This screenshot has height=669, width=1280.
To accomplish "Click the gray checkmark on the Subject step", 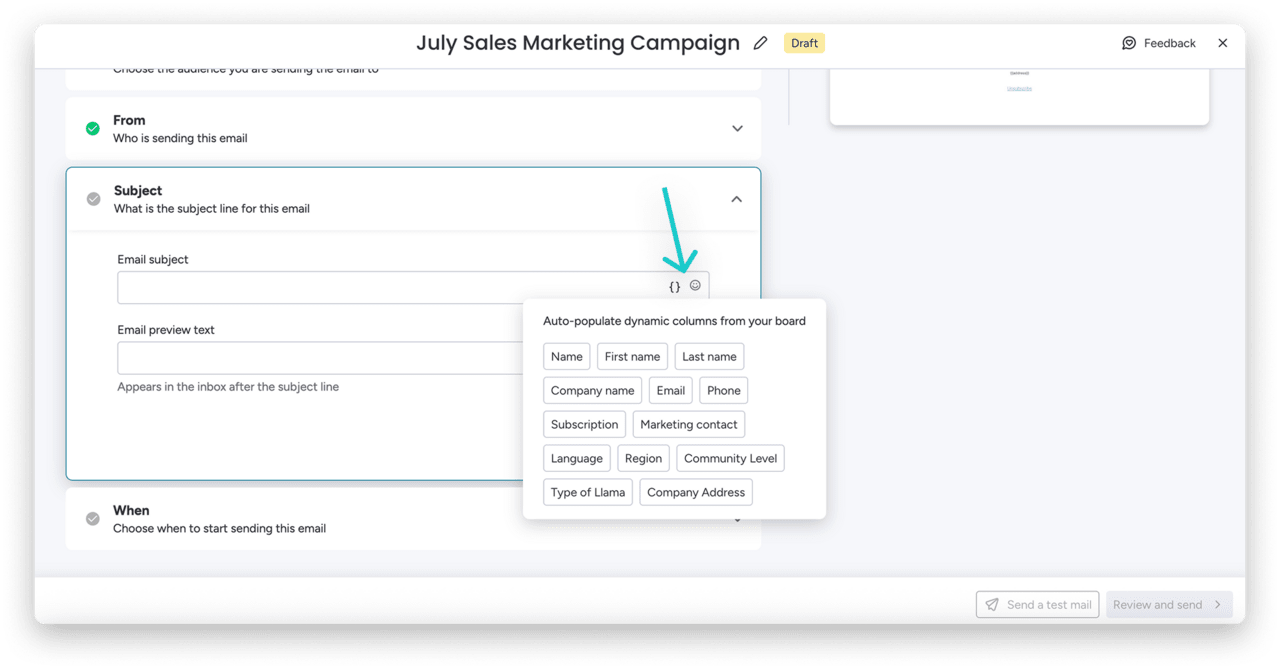I will tap(92, 198).
